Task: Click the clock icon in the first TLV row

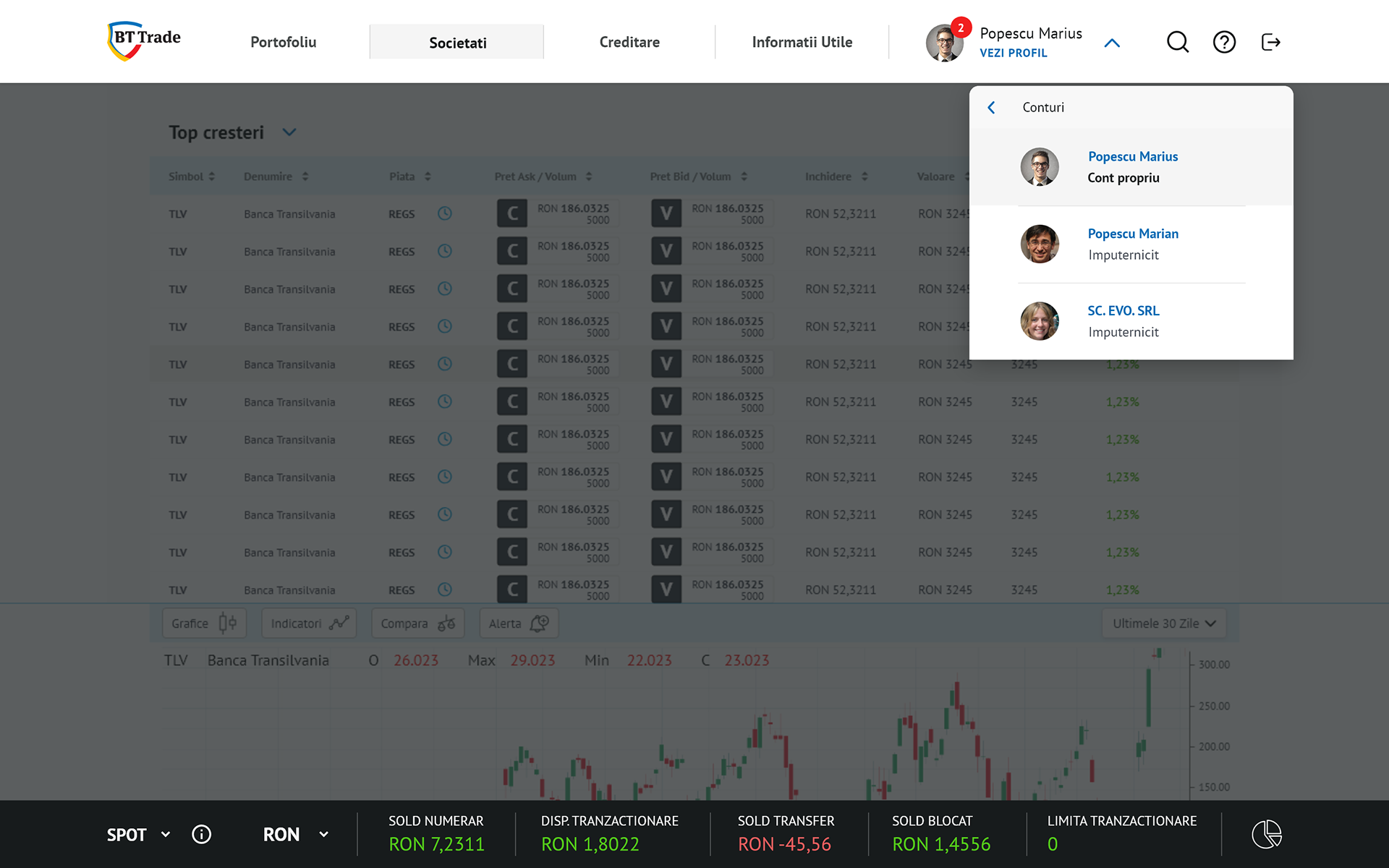Action: click(445, 213)
